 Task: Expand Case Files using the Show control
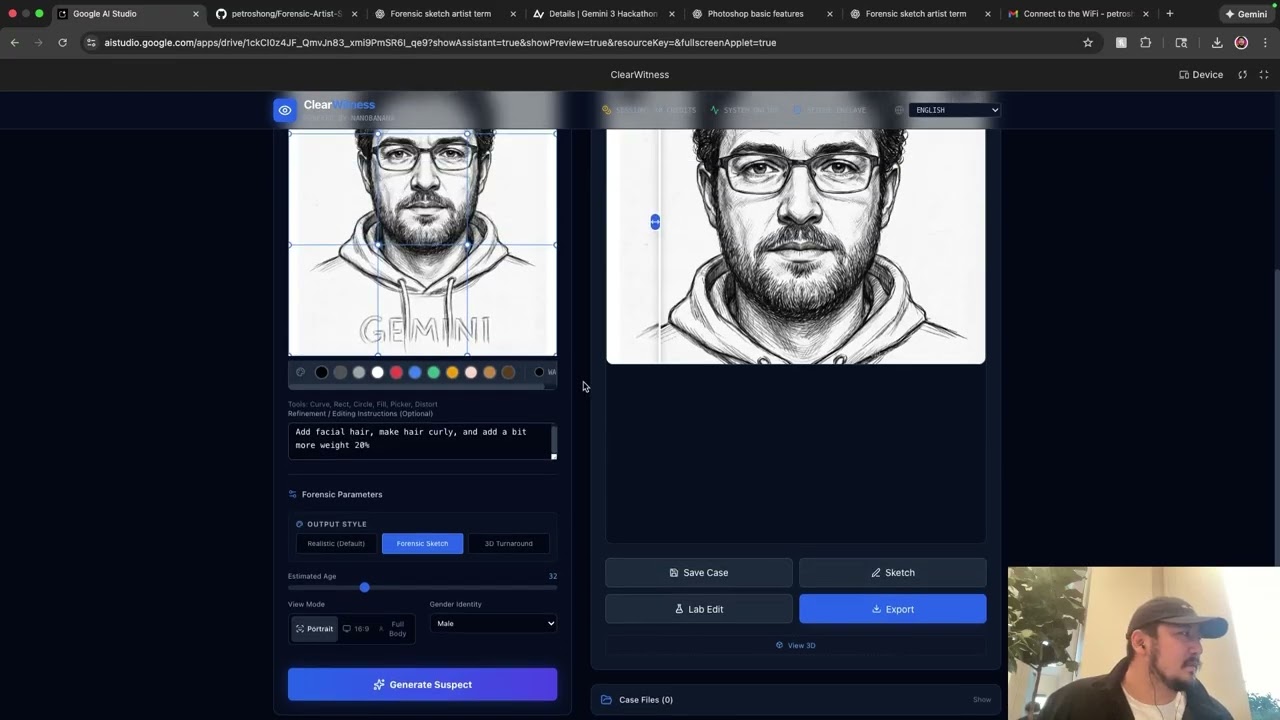pos(982,700)
